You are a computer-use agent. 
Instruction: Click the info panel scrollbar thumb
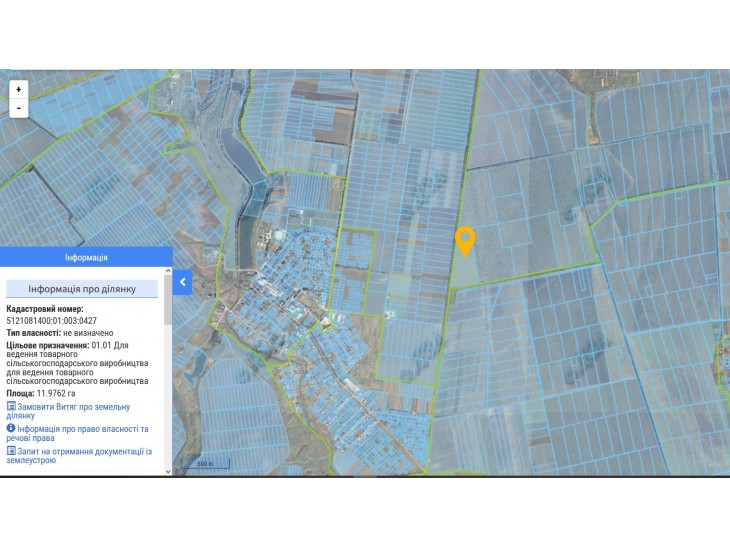168,300
